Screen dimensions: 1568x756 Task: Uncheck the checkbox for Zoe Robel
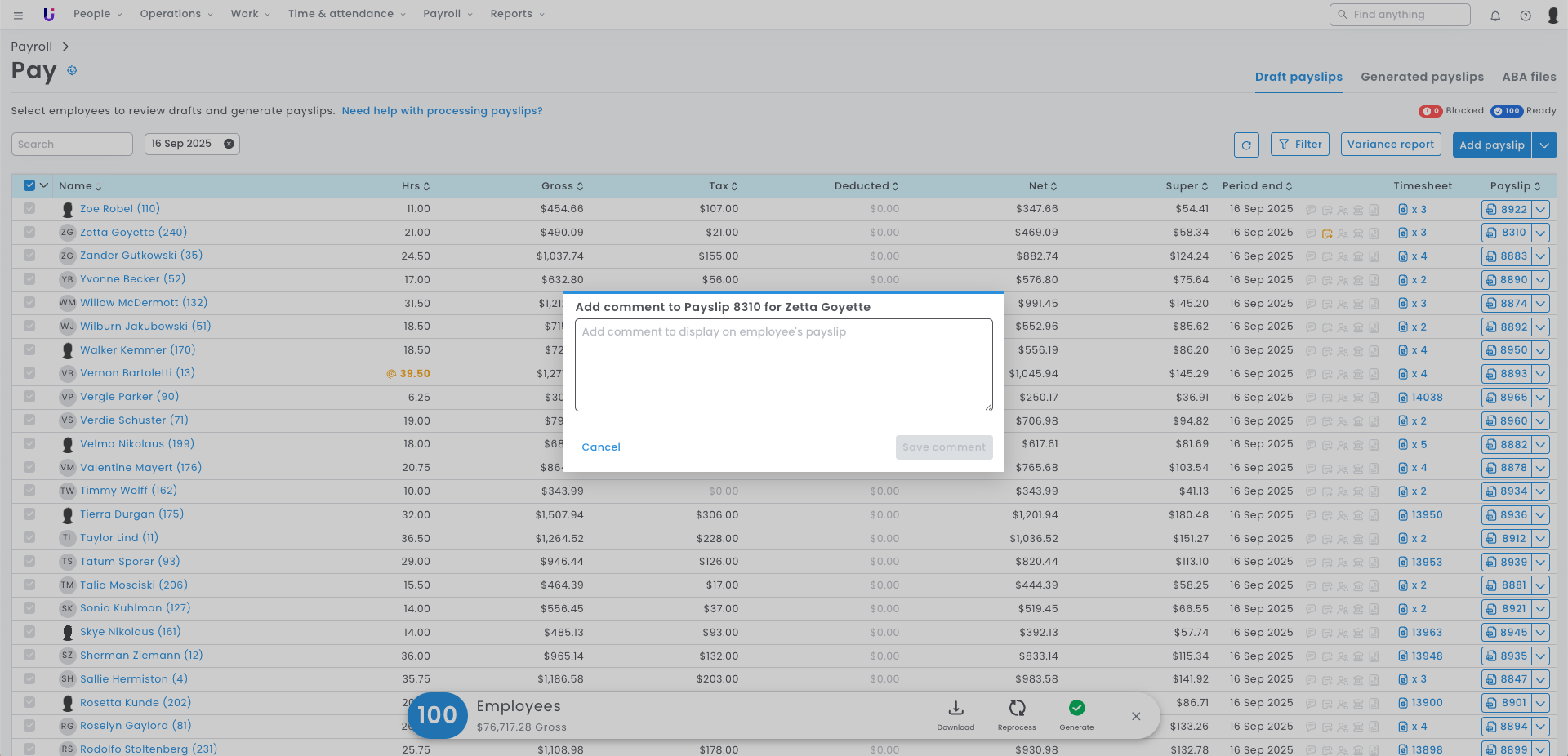coord(29,209)
